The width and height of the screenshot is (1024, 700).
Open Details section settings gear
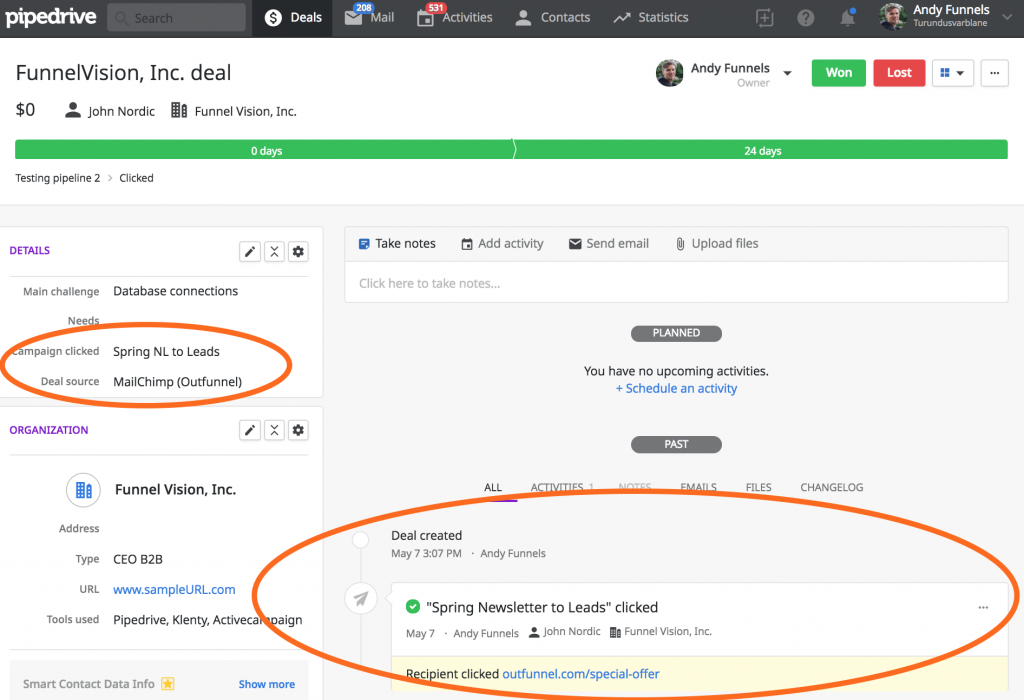pos(298,251)
